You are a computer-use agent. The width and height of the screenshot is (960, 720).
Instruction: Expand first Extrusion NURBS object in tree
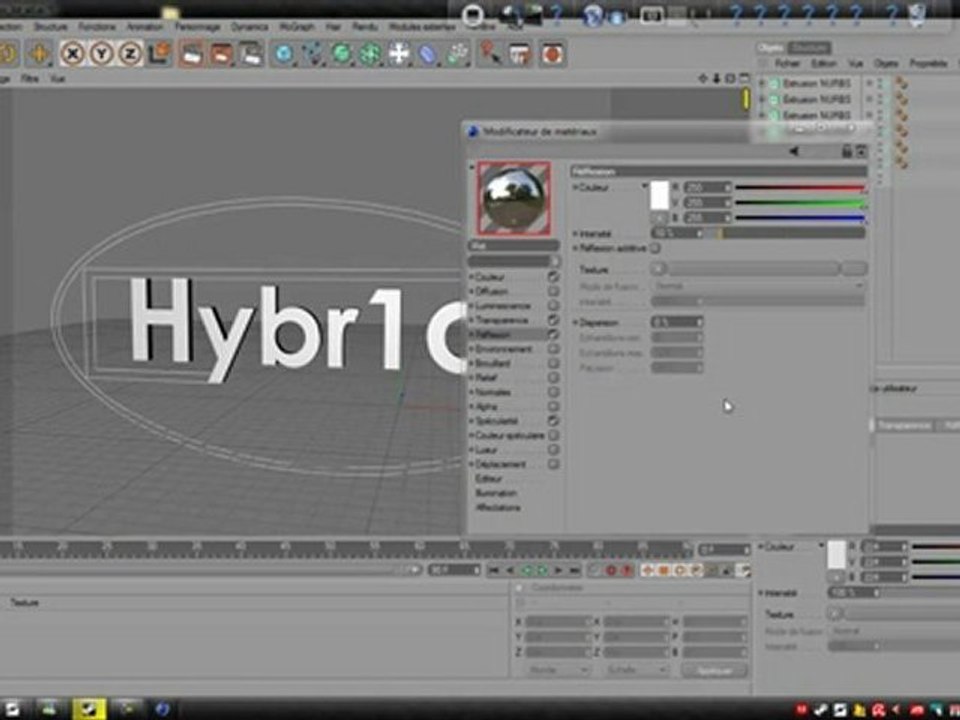point(763,83)
